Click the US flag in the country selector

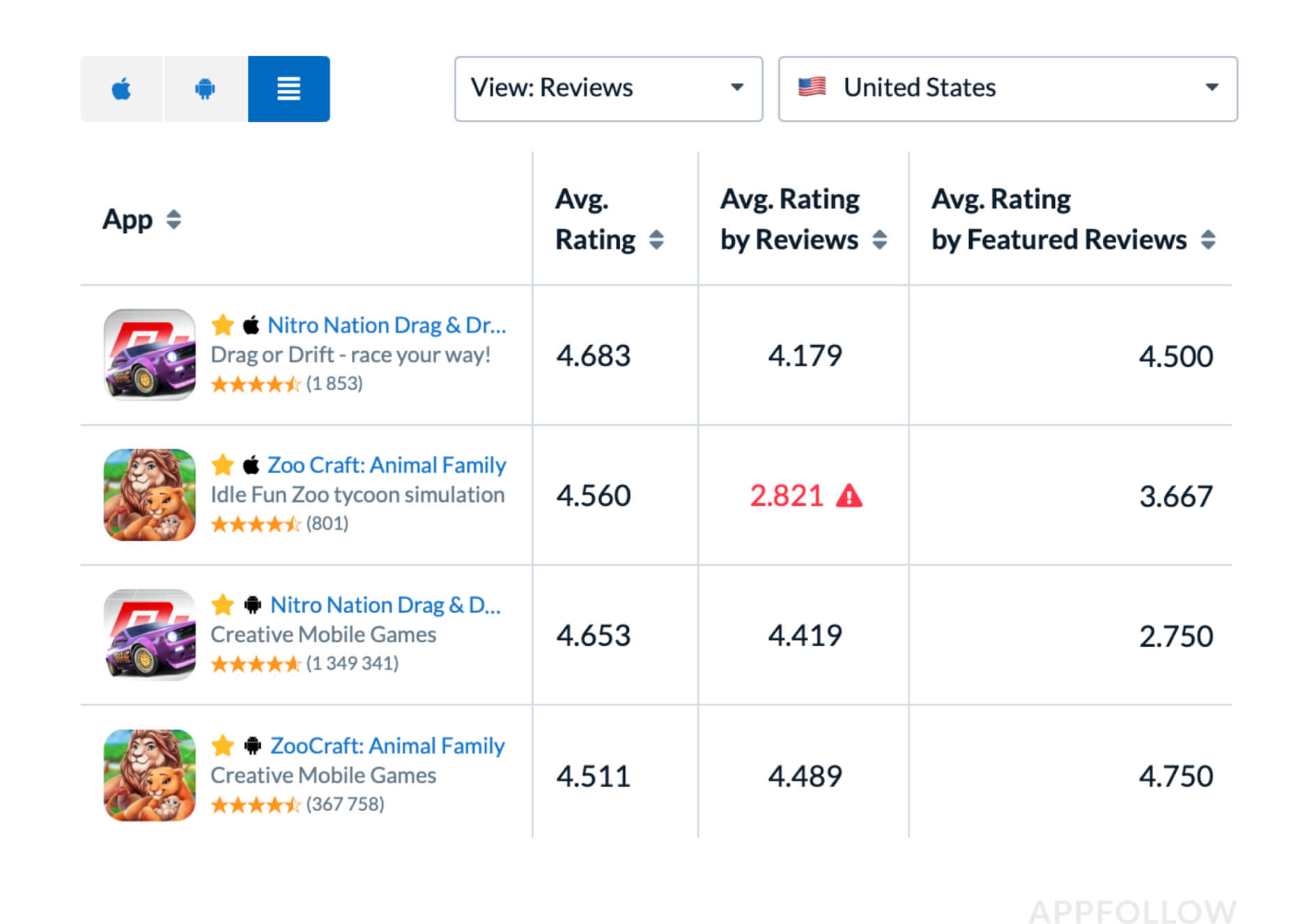click(812, 87)
